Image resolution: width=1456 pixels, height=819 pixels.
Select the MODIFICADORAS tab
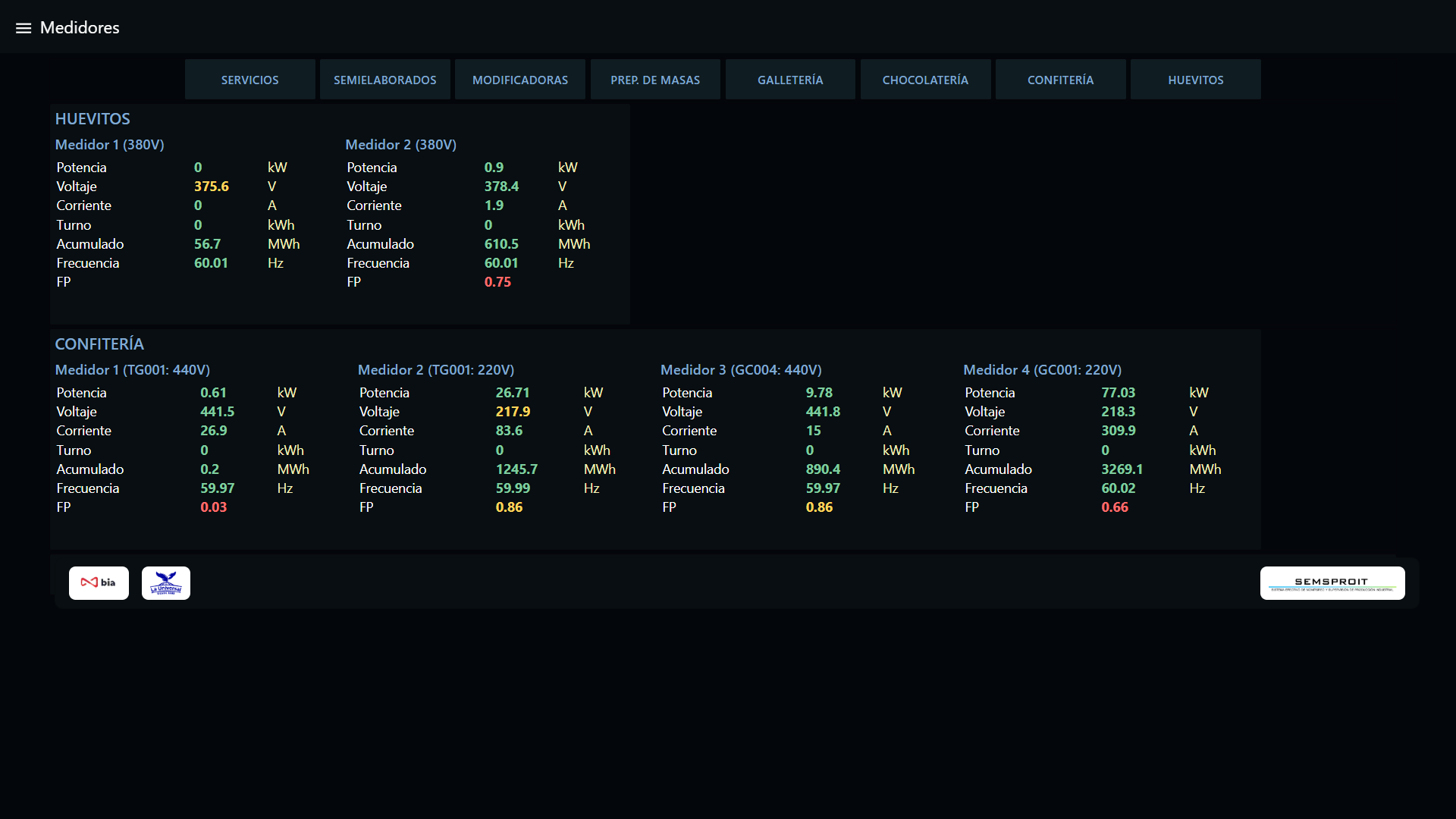[x=519, y=80]
